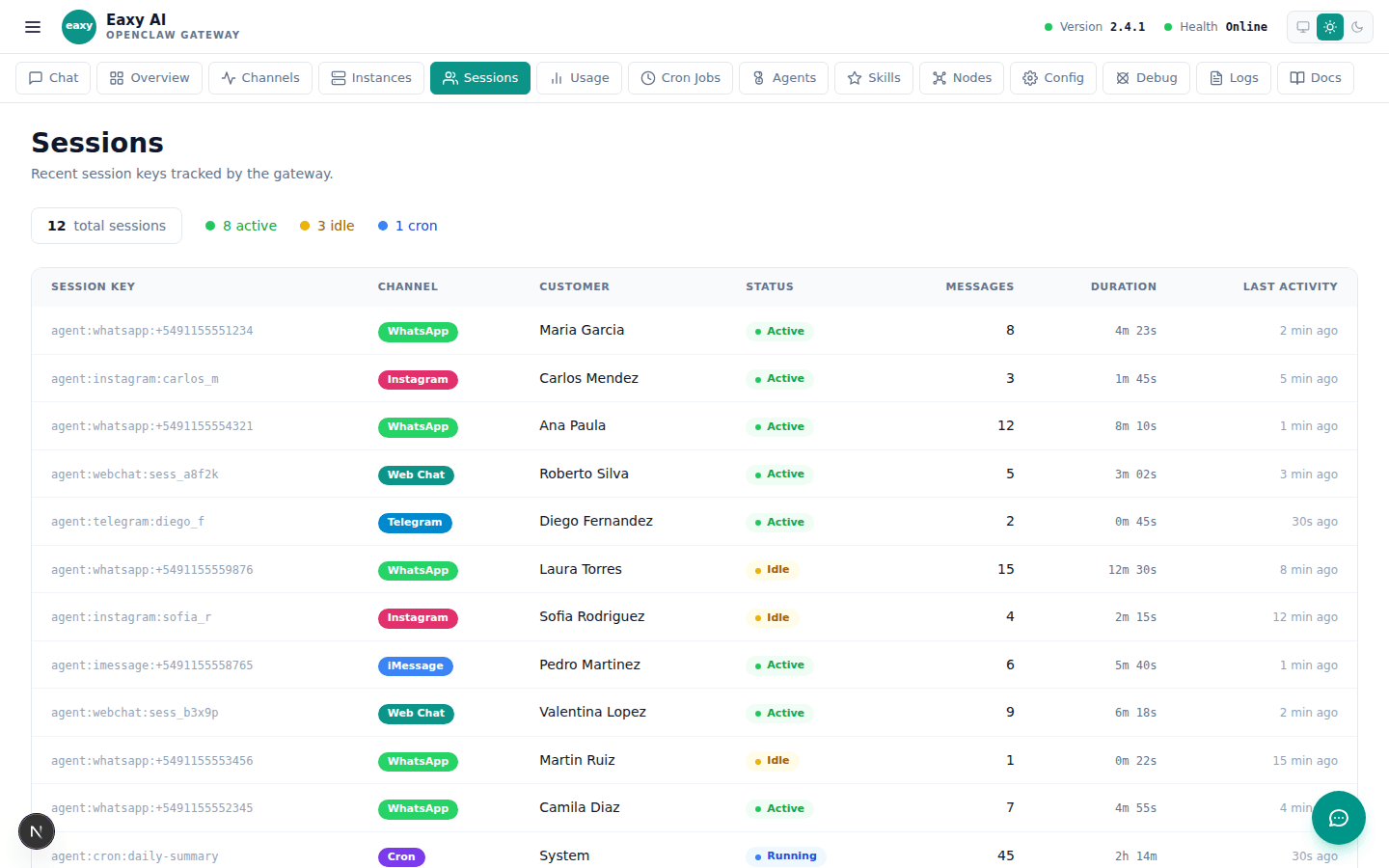Viewport: 1389px width, 868px height.
Task: Open the Skills tab
Action: [874, 78]
